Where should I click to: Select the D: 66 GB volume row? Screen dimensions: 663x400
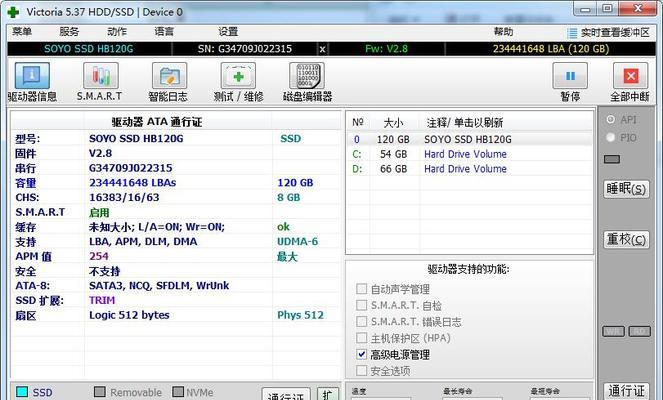tap(469, 169)
